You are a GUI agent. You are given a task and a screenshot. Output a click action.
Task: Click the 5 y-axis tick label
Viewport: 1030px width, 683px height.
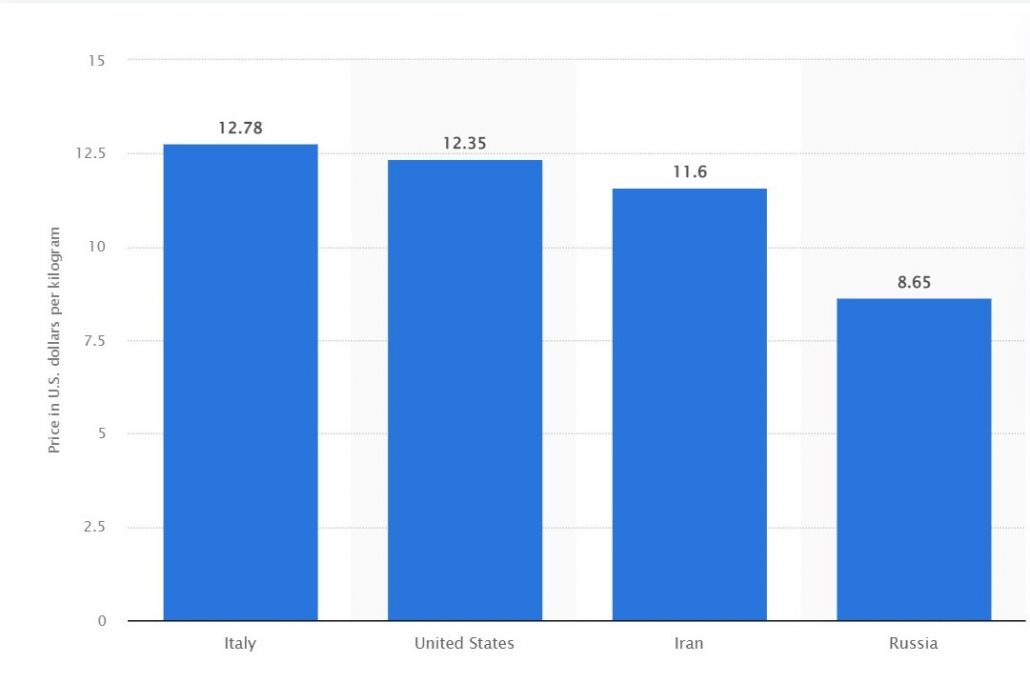(x=101, y=434)
